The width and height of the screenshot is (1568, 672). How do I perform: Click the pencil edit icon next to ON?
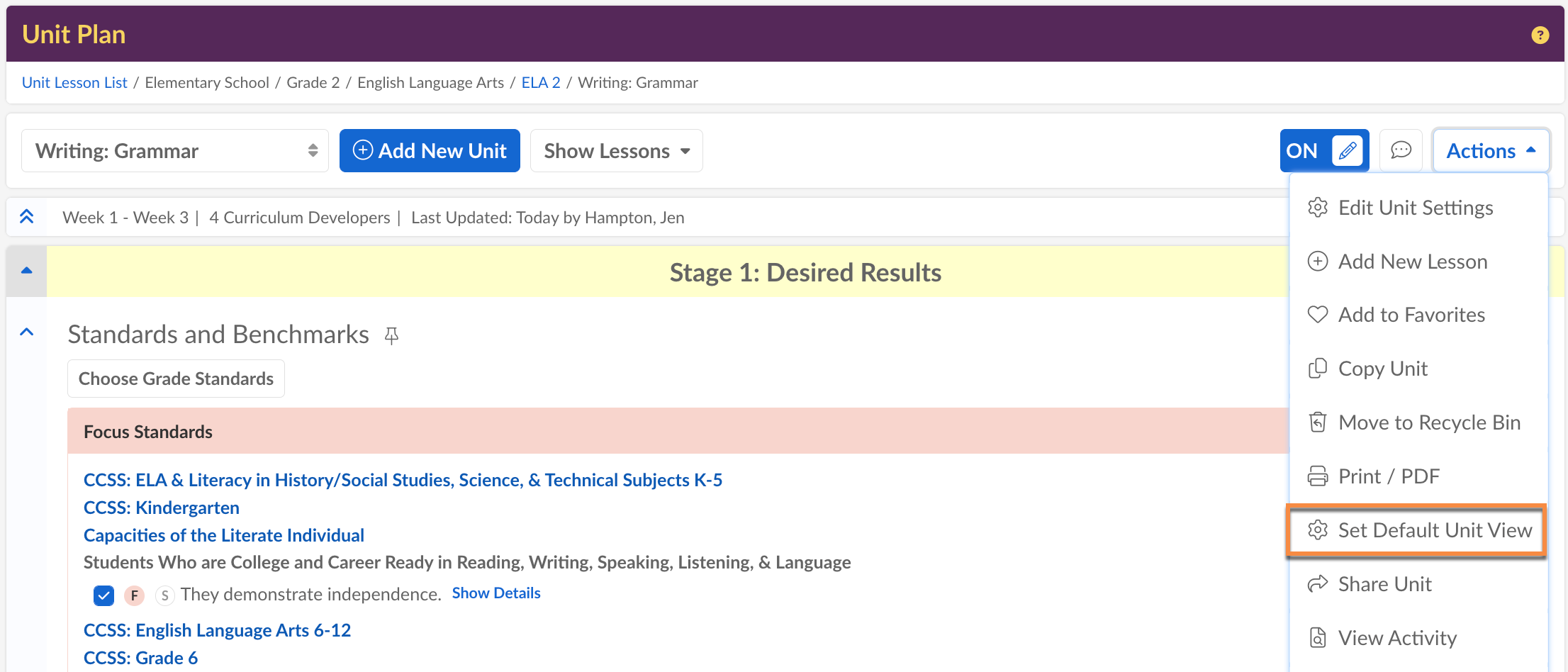(1347, 150)
